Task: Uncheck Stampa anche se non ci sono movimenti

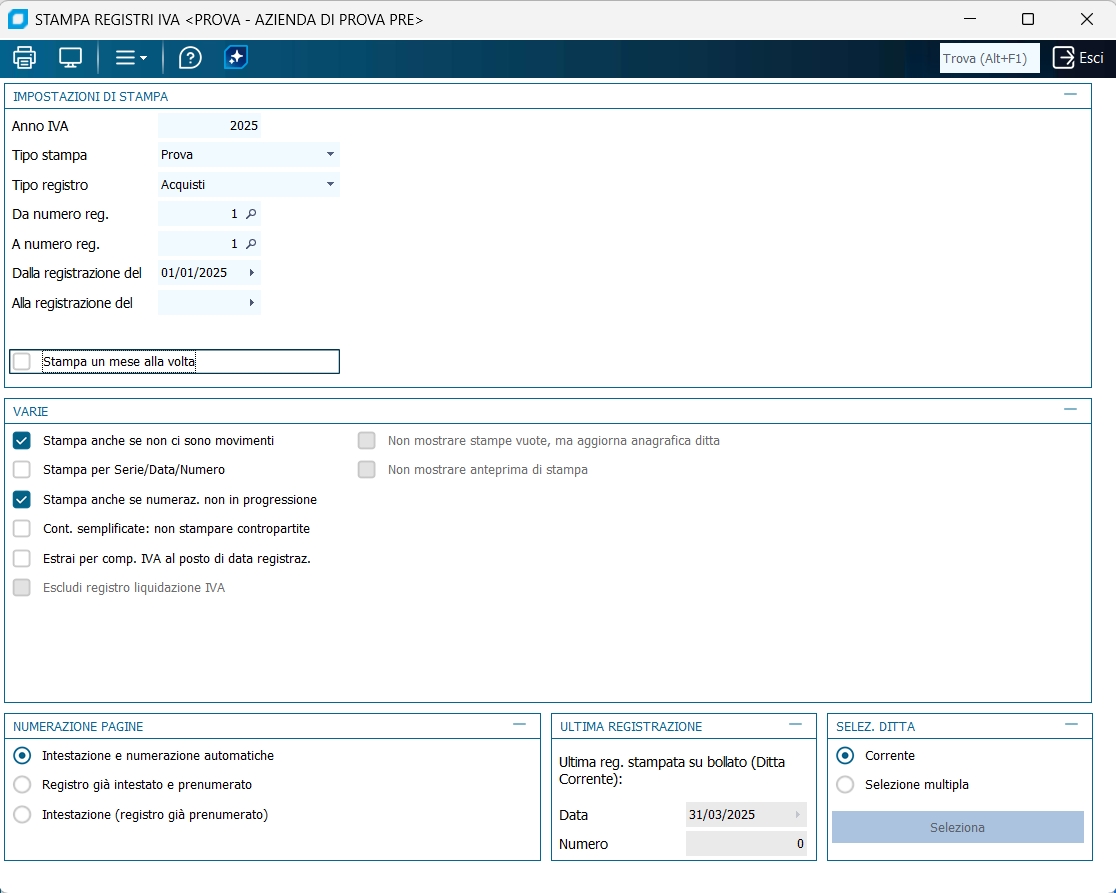Action: click(x=22, y=441)
